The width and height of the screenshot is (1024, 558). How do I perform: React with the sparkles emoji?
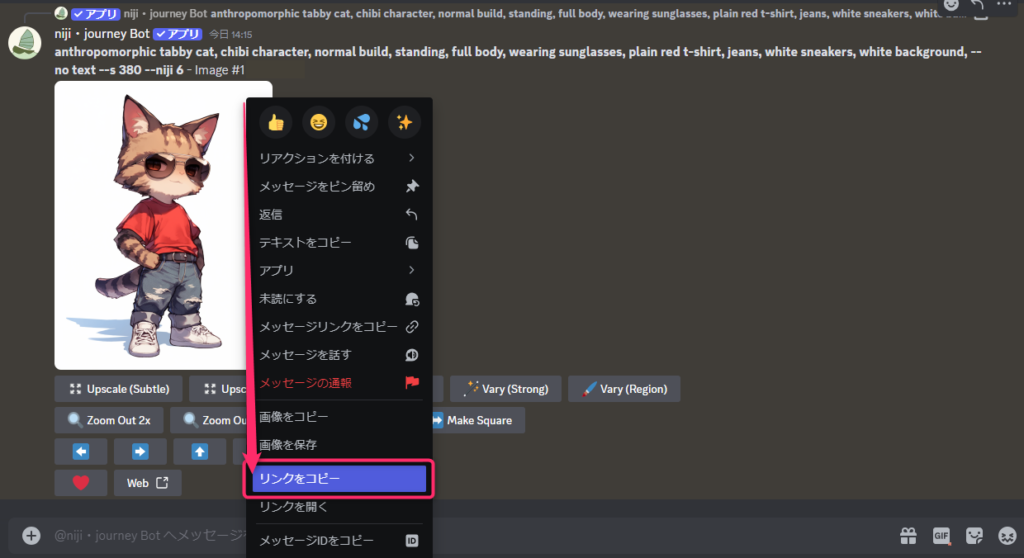coord(404,122)
